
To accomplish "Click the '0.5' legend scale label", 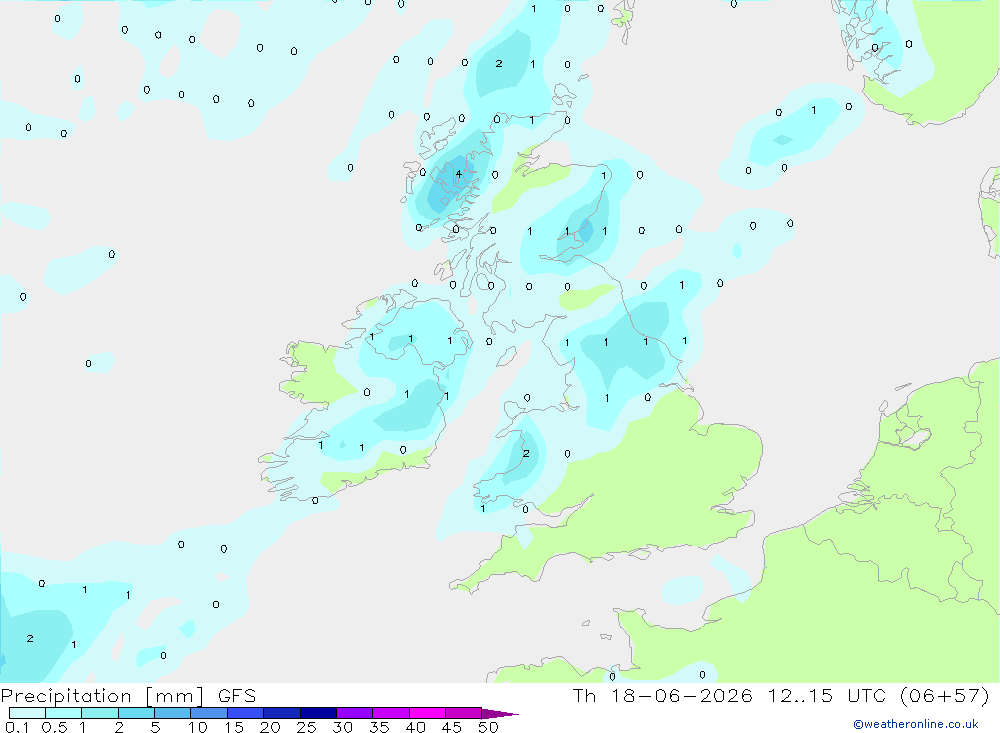I will point(54,727).
